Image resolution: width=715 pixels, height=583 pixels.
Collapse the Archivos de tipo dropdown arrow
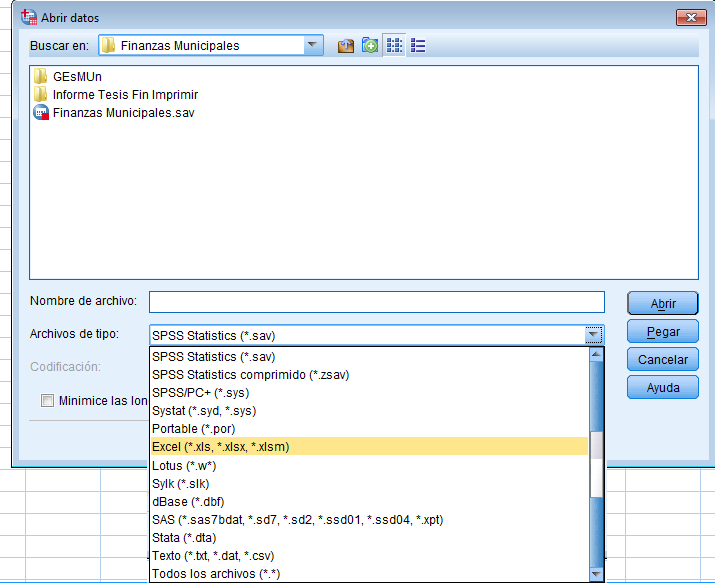point(593,335)
